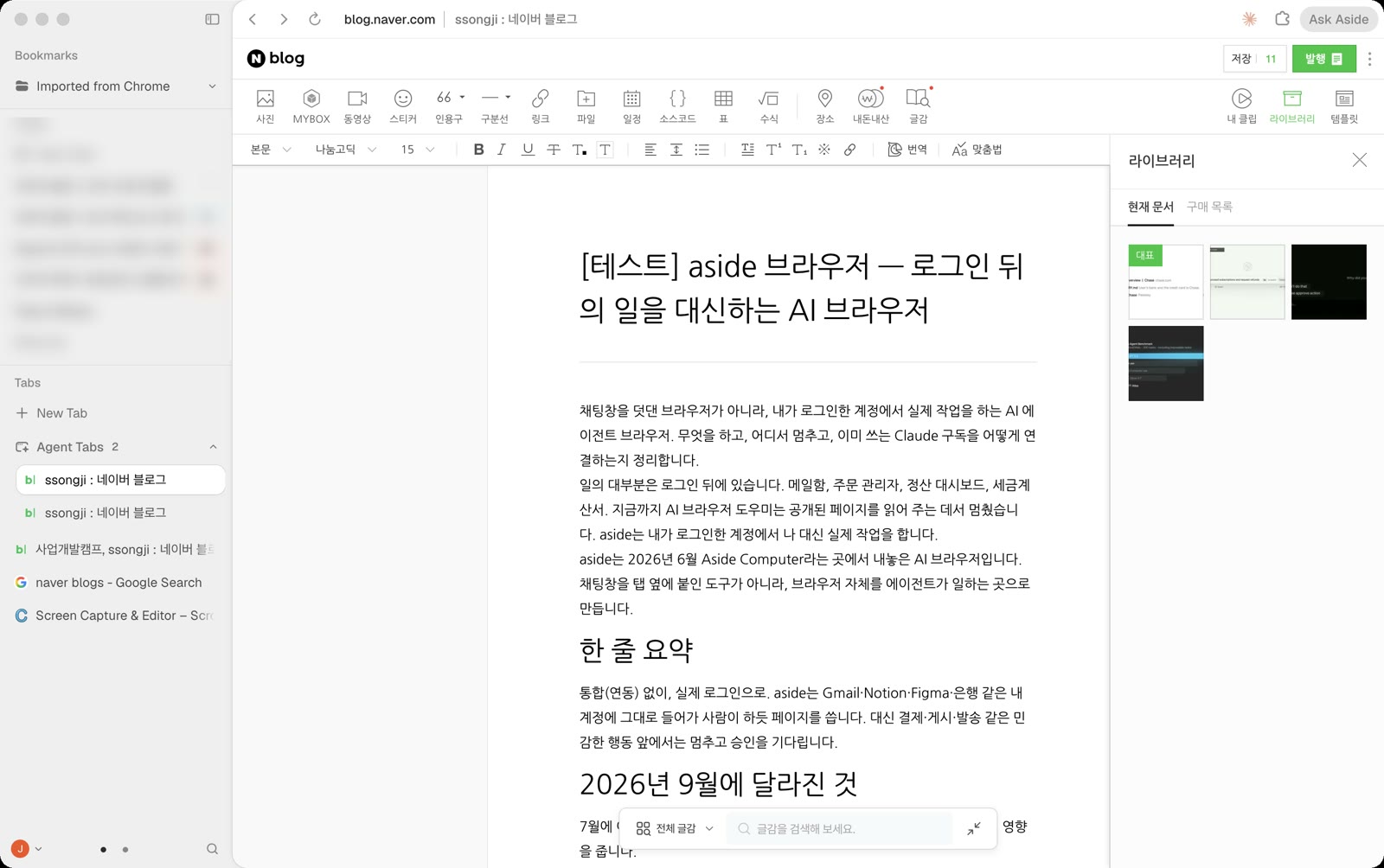Insert a photo with 사진 icon
Image resolution: width=1384 pixels, height=868 pixels.
point(265,106)
